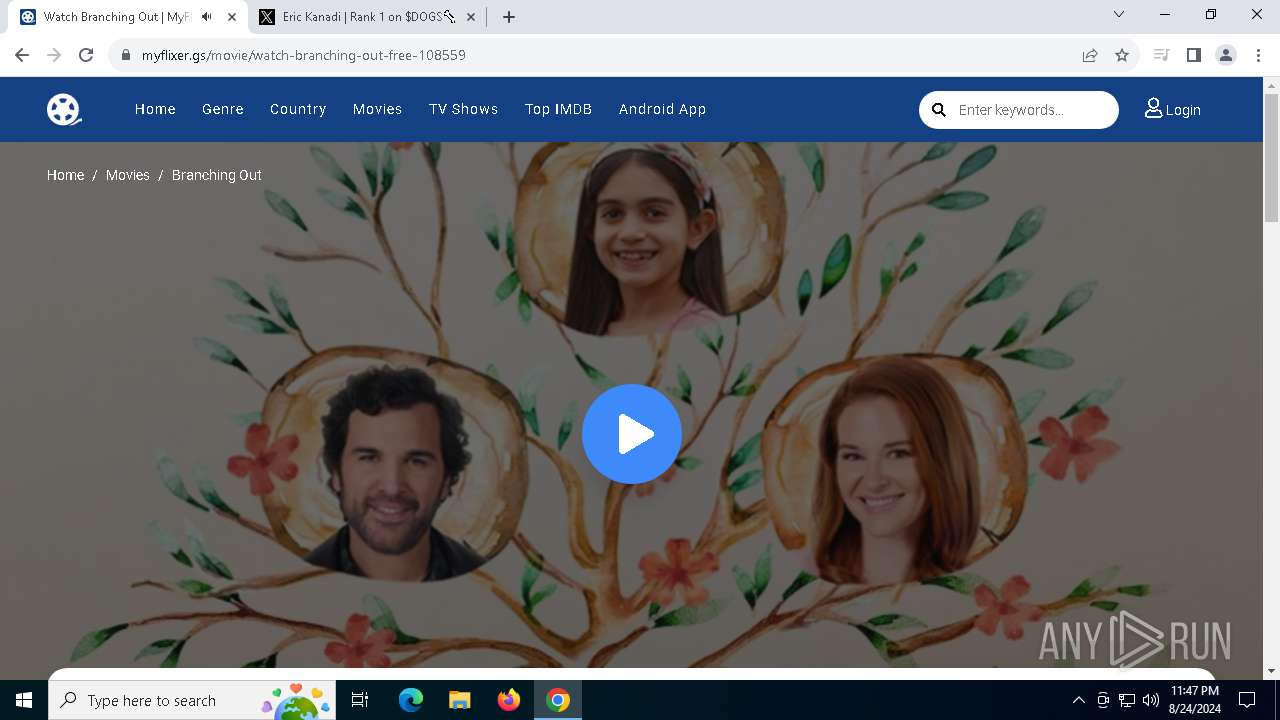The height and width of the screenshot is (720, 1280).
Task: Open the Login link
Action: tap(1173, 109)
